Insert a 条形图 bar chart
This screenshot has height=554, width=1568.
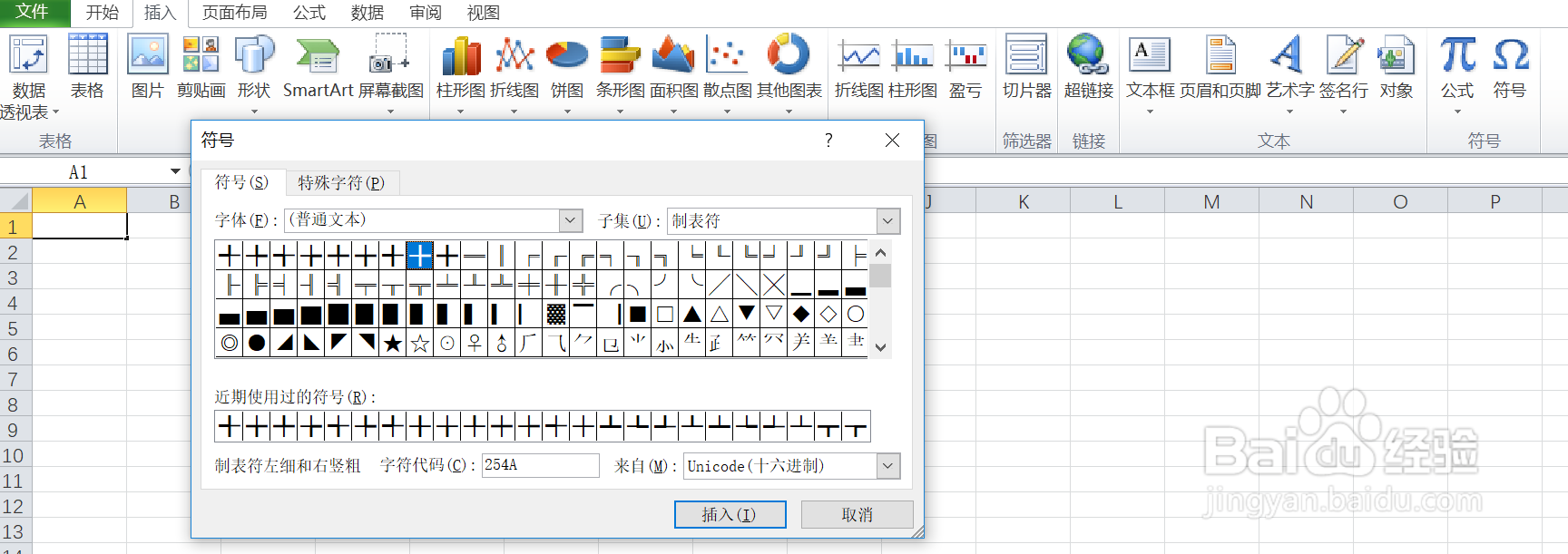pos(621,73)
